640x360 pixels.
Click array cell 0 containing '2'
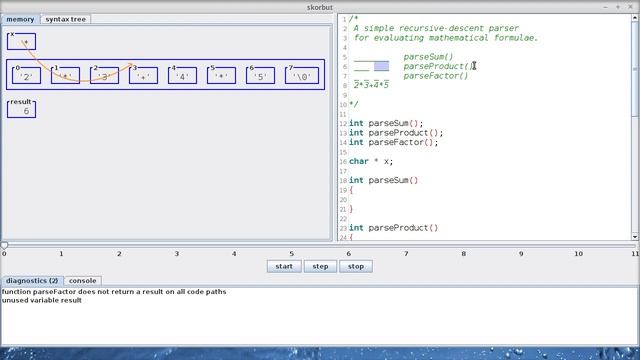click(x=27, y=76)
